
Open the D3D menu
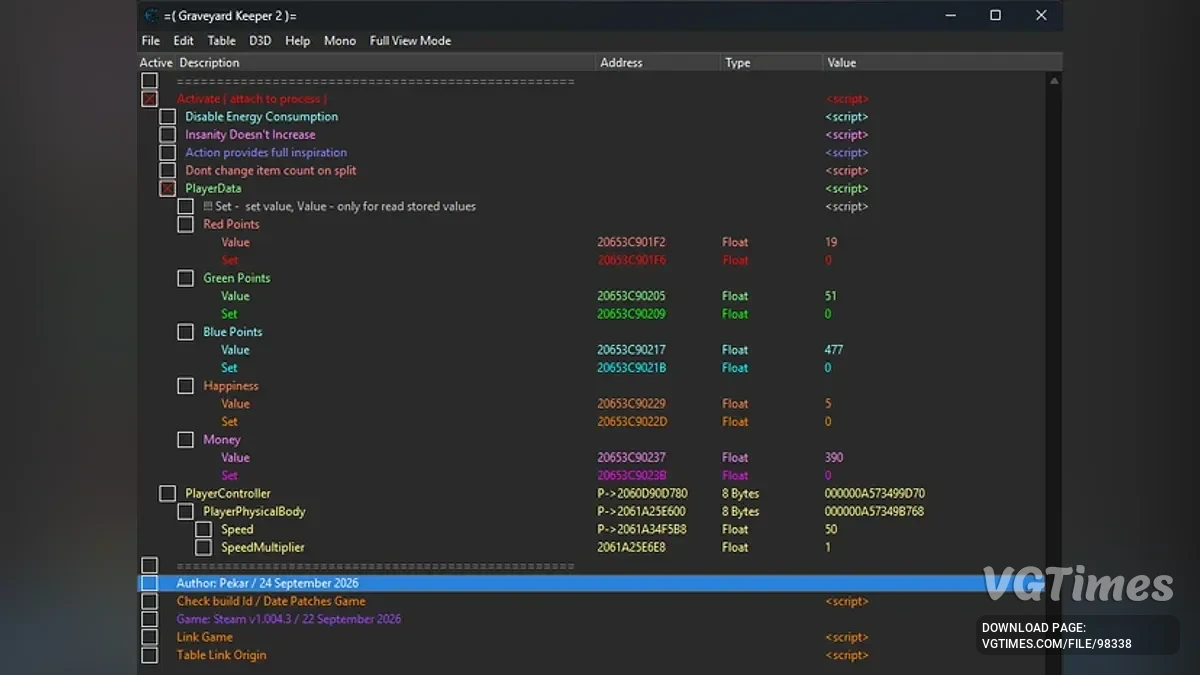[x=260, y=41]
